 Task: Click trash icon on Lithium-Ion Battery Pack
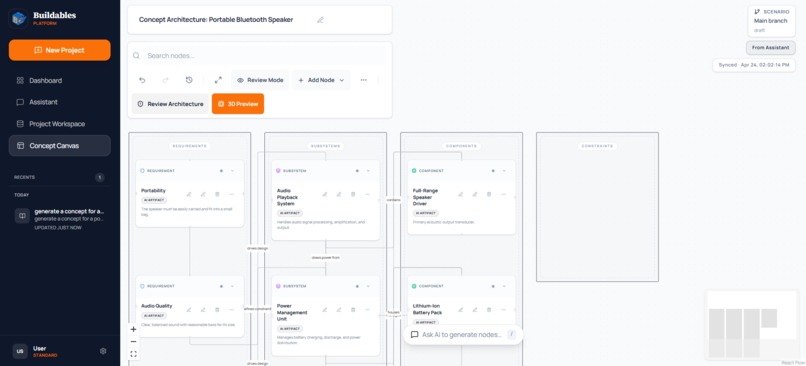pos(489,309)
